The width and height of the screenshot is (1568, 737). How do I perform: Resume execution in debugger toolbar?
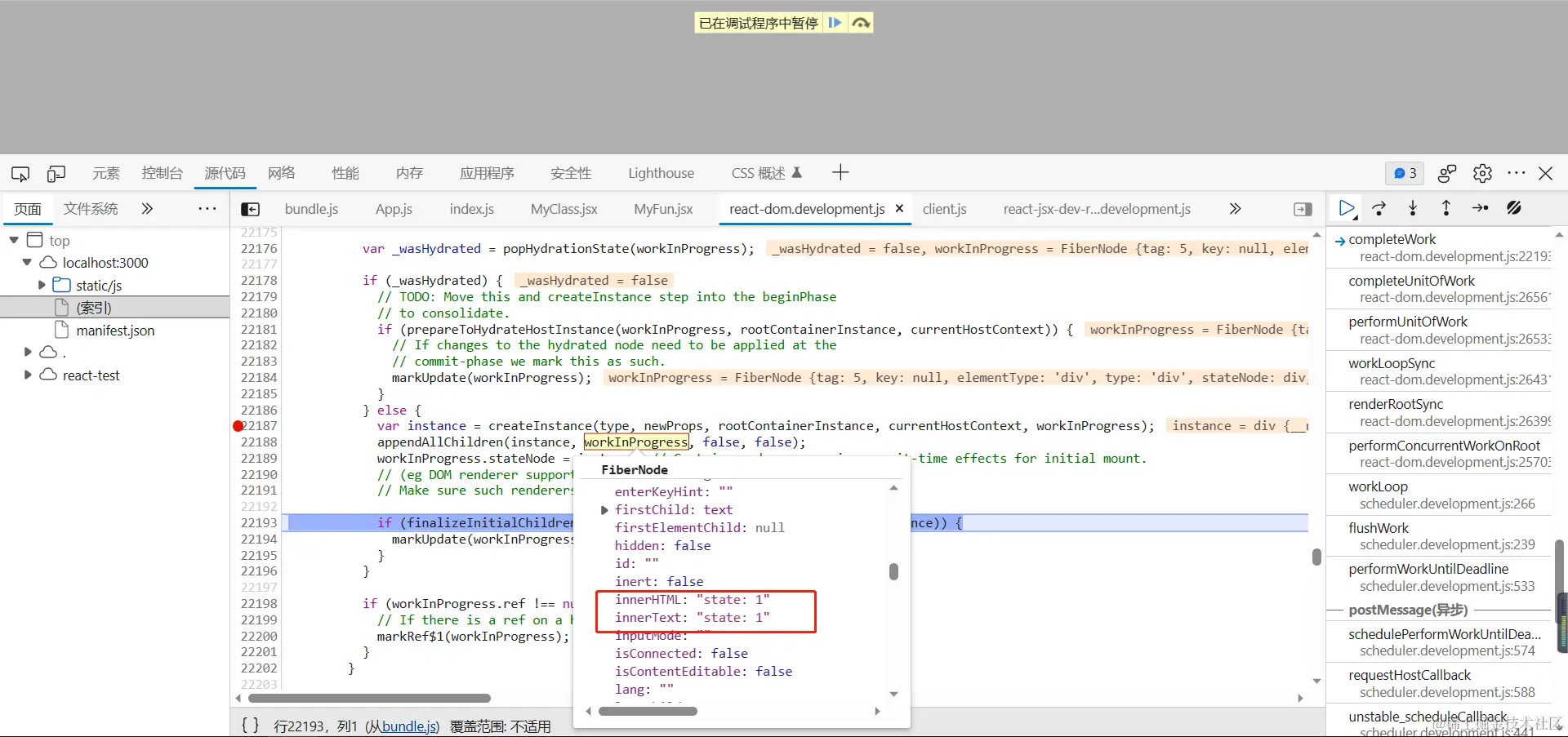pyautogui.click(x=1347, y=208)
